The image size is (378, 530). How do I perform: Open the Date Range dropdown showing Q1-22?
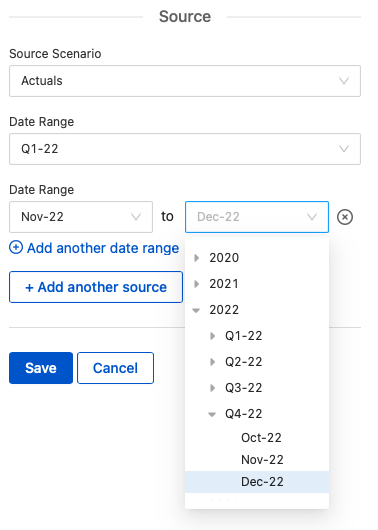pyautogui.click(x=185, y=149)
